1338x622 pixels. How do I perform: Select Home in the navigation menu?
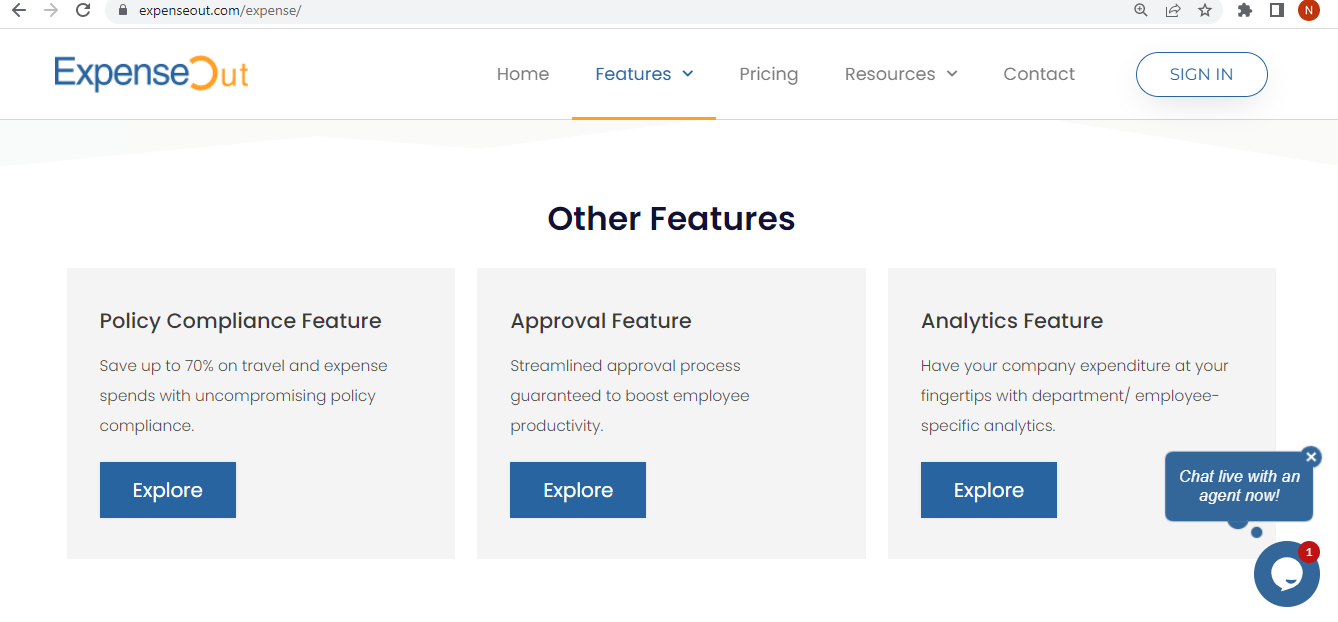[522, 74]
